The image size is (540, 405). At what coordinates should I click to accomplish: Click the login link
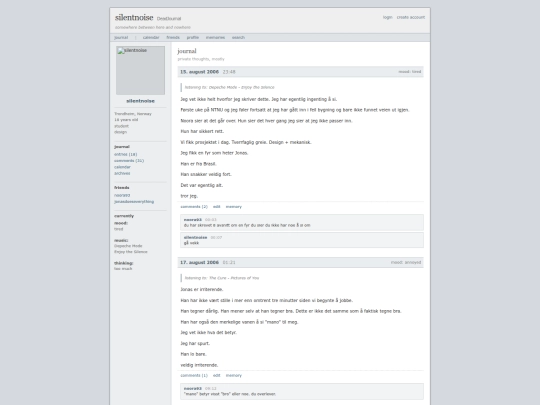tap(387, 17)
